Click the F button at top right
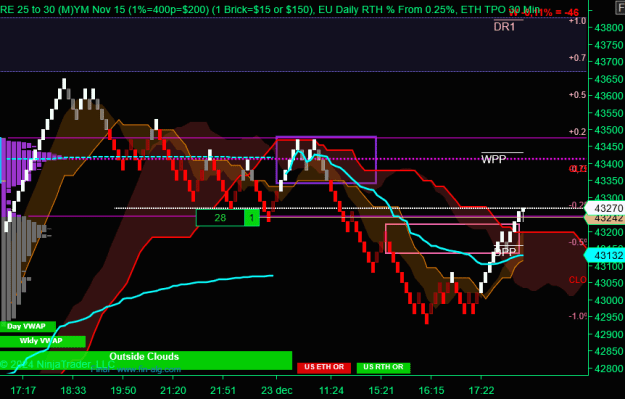 tap(620, 8)
